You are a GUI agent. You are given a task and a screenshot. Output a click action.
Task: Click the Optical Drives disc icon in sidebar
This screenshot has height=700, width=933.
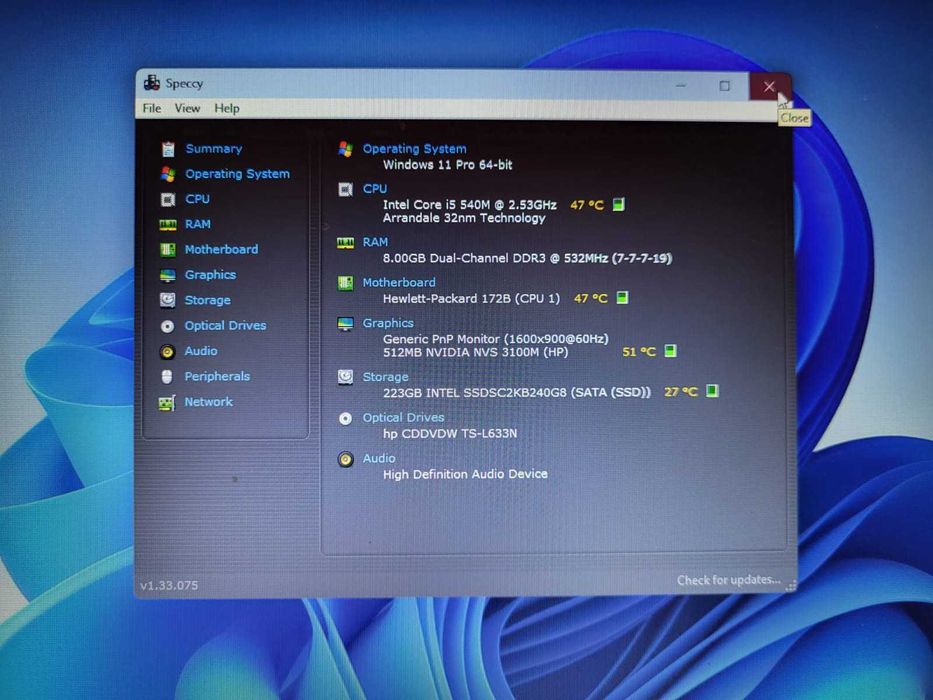(x=168, y=326)
